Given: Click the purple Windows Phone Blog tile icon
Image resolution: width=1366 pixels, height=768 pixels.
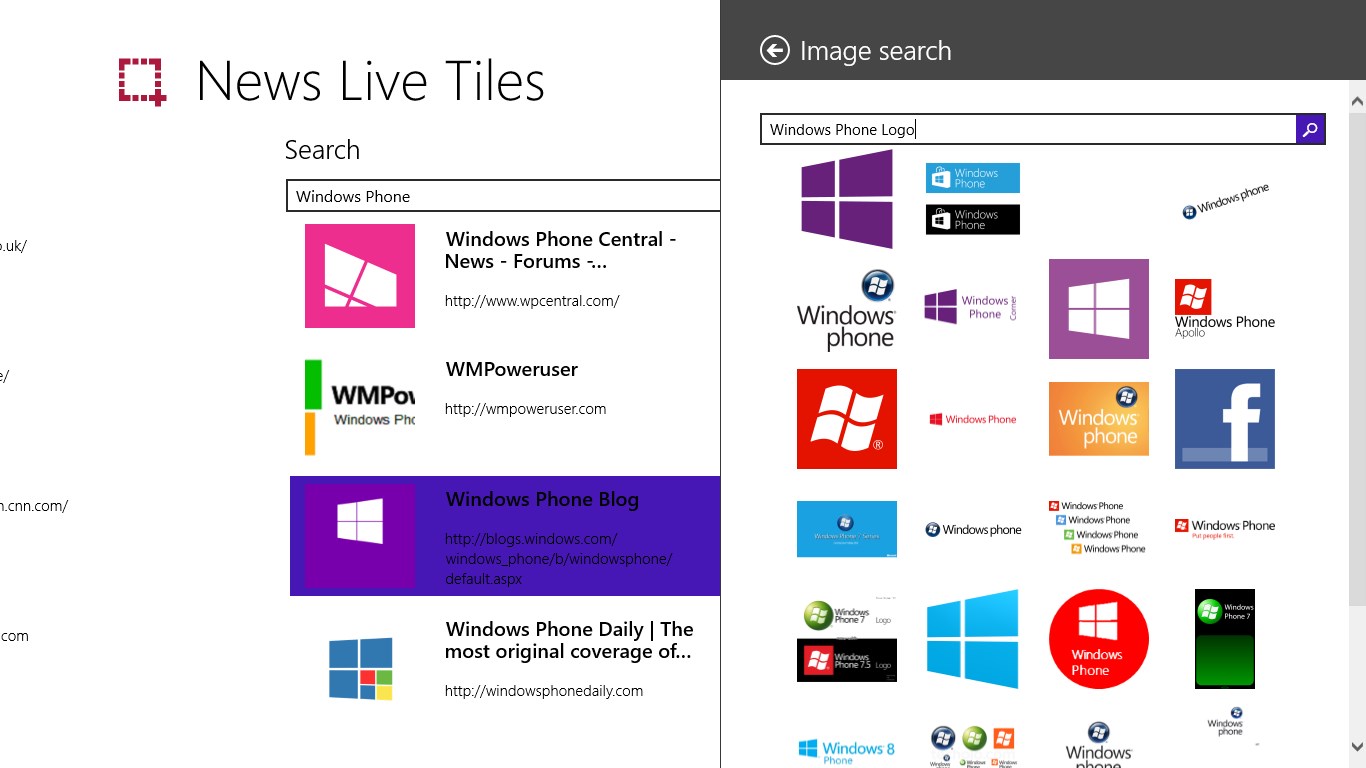Looking at the screenshot, I should pos(360,536).
